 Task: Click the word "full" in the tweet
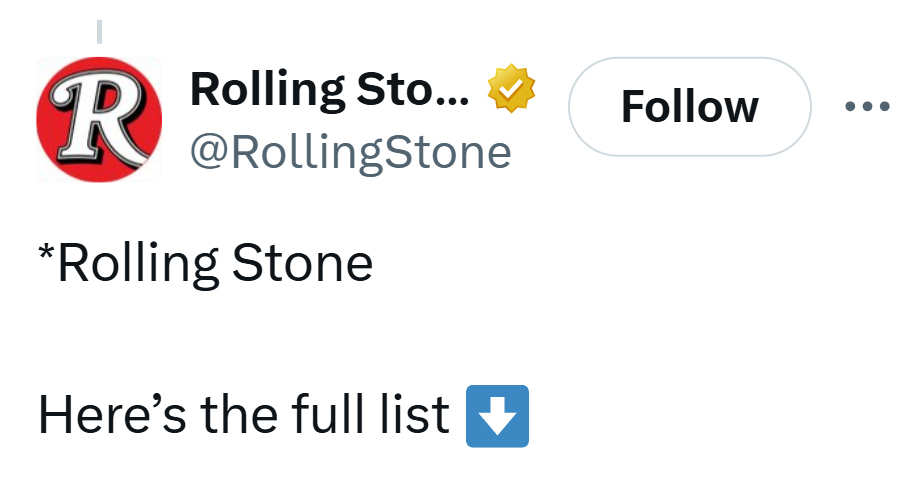tap(326, 416)
